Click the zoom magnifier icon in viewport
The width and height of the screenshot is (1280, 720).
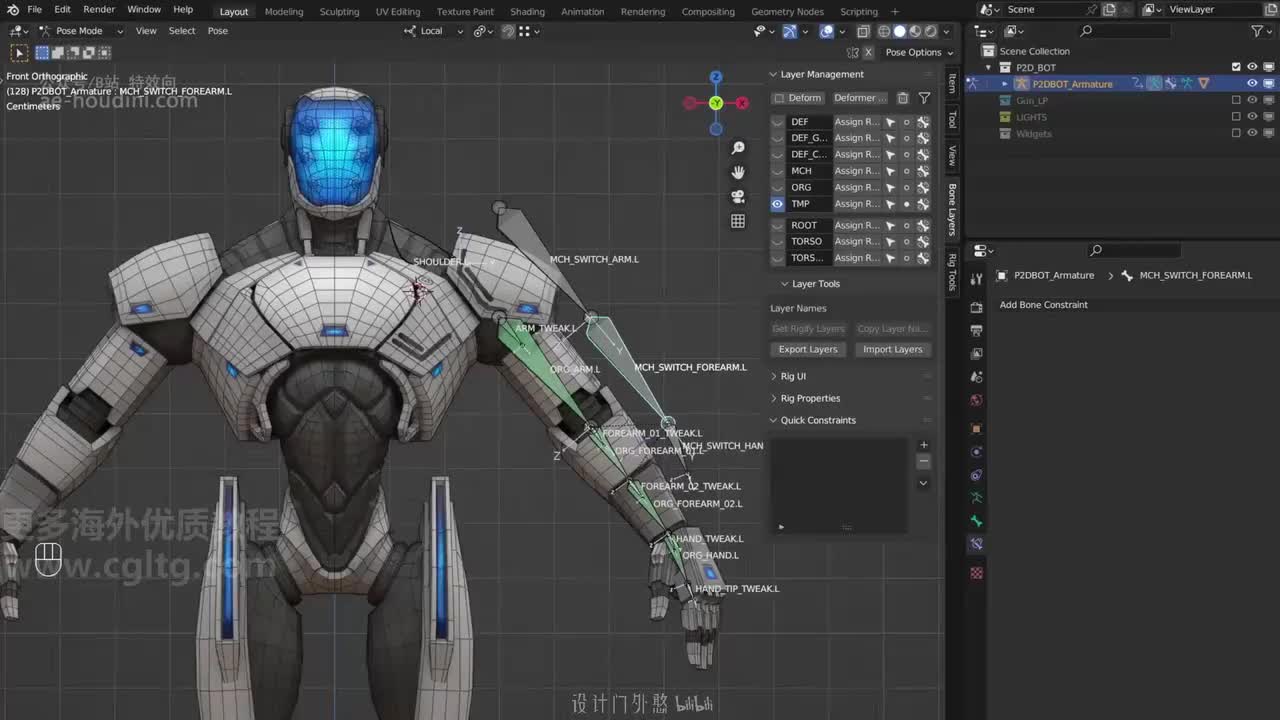[x=738, y=148]
